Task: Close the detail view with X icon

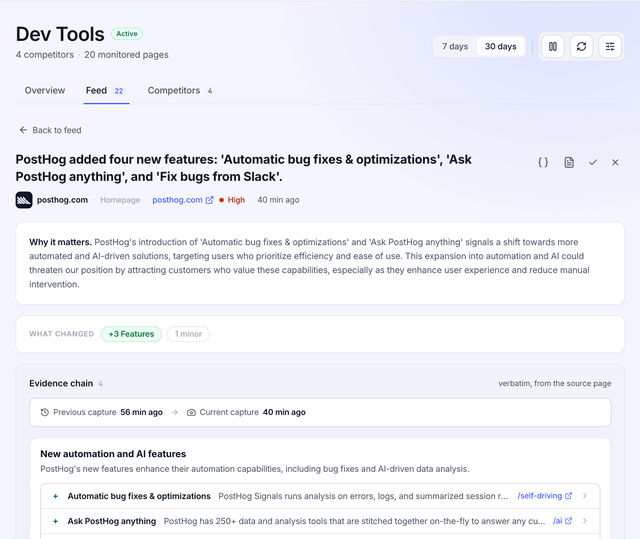Action: click(615, 162)
